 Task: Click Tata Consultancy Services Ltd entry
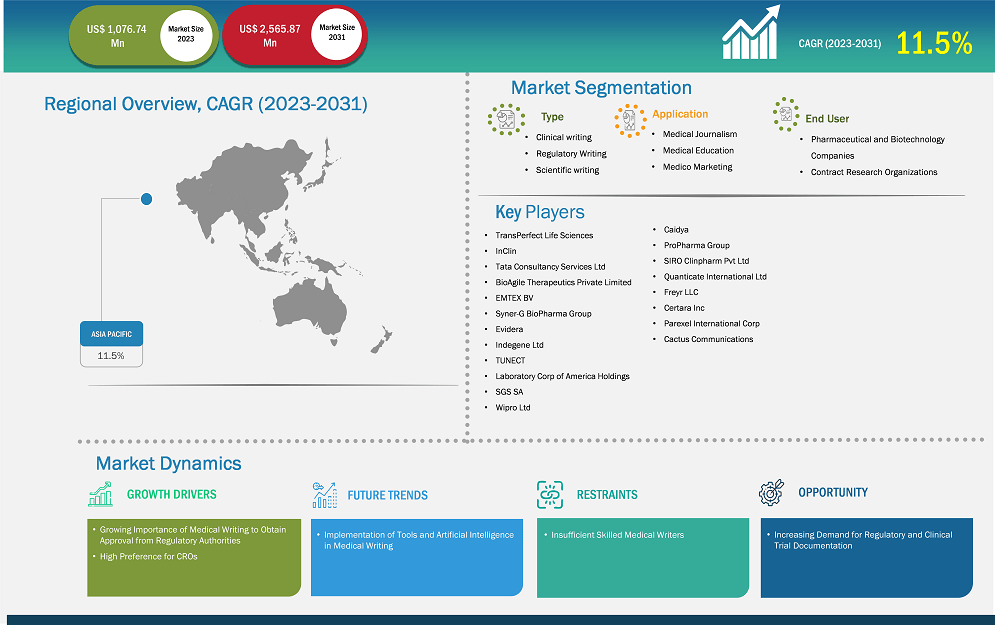click(x=550, y=266)
